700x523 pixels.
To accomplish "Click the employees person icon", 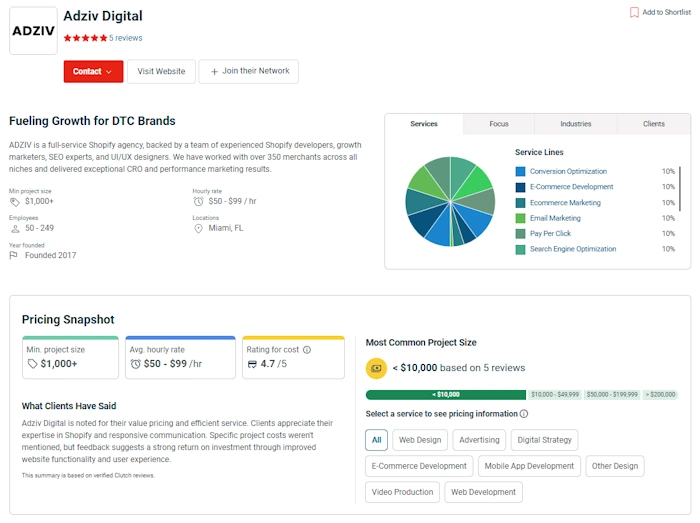I will [x=15, y=228].
